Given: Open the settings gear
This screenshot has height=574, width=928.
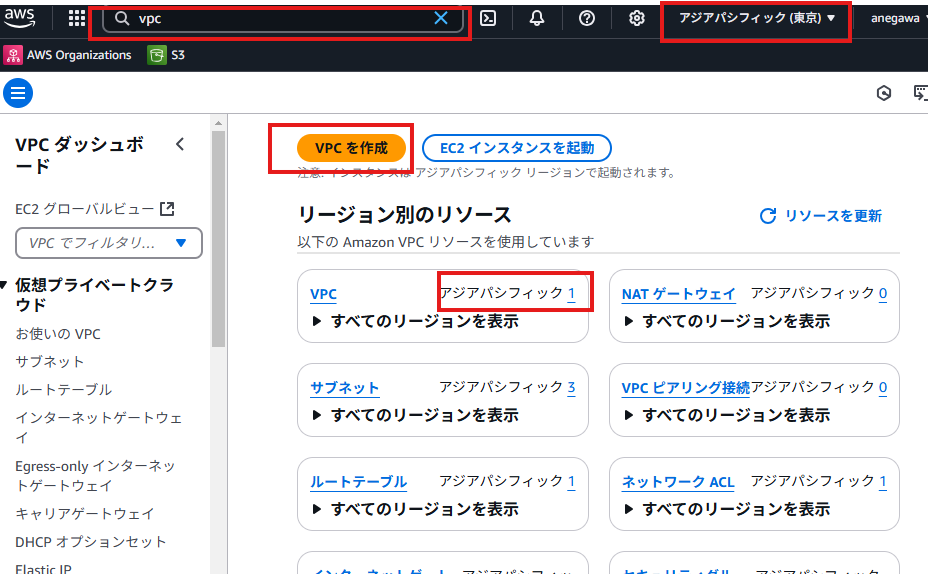Looking at the screenshot, I should pyautogui.click(x=636, y=18).
